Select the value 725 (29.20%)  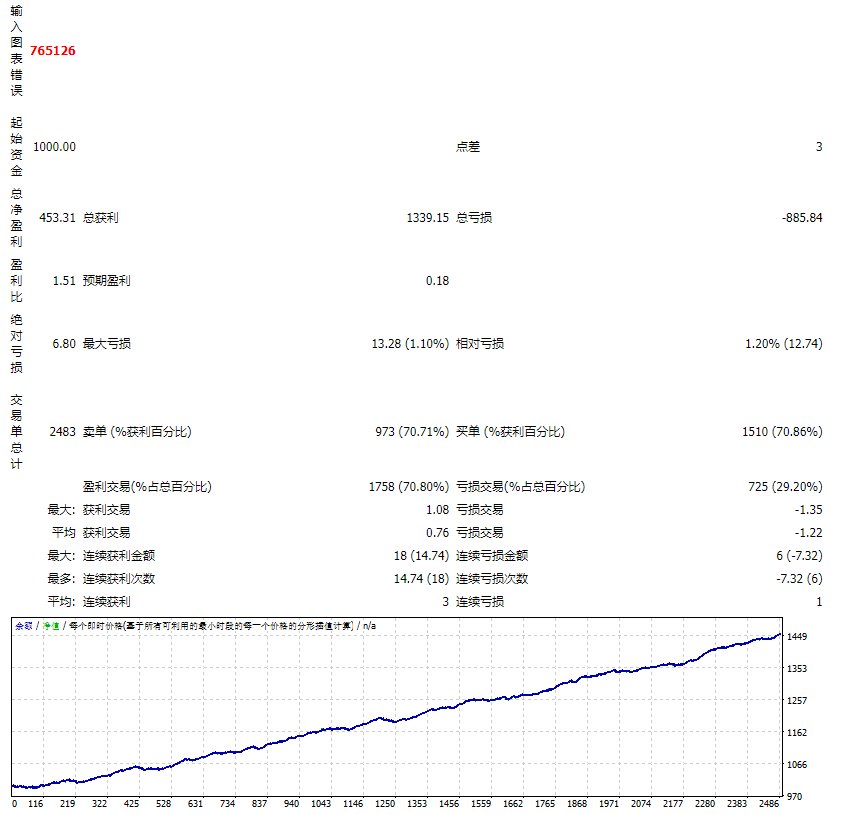[x=785, y=487]
